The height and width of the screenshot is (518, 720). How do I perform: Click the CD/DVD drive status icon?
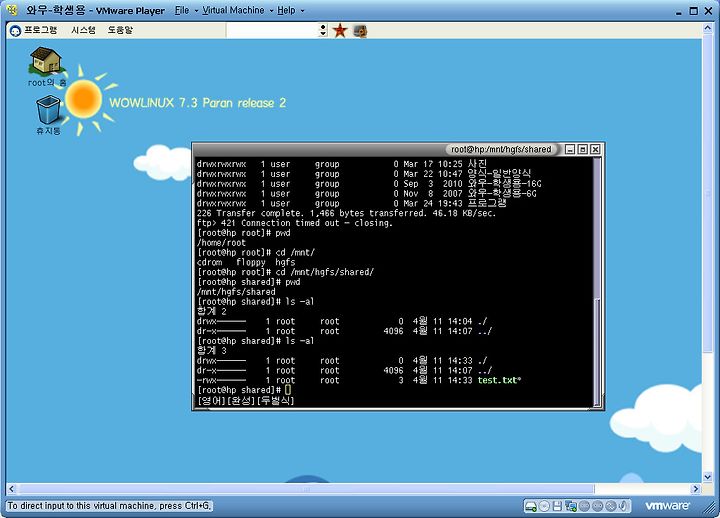544,506
